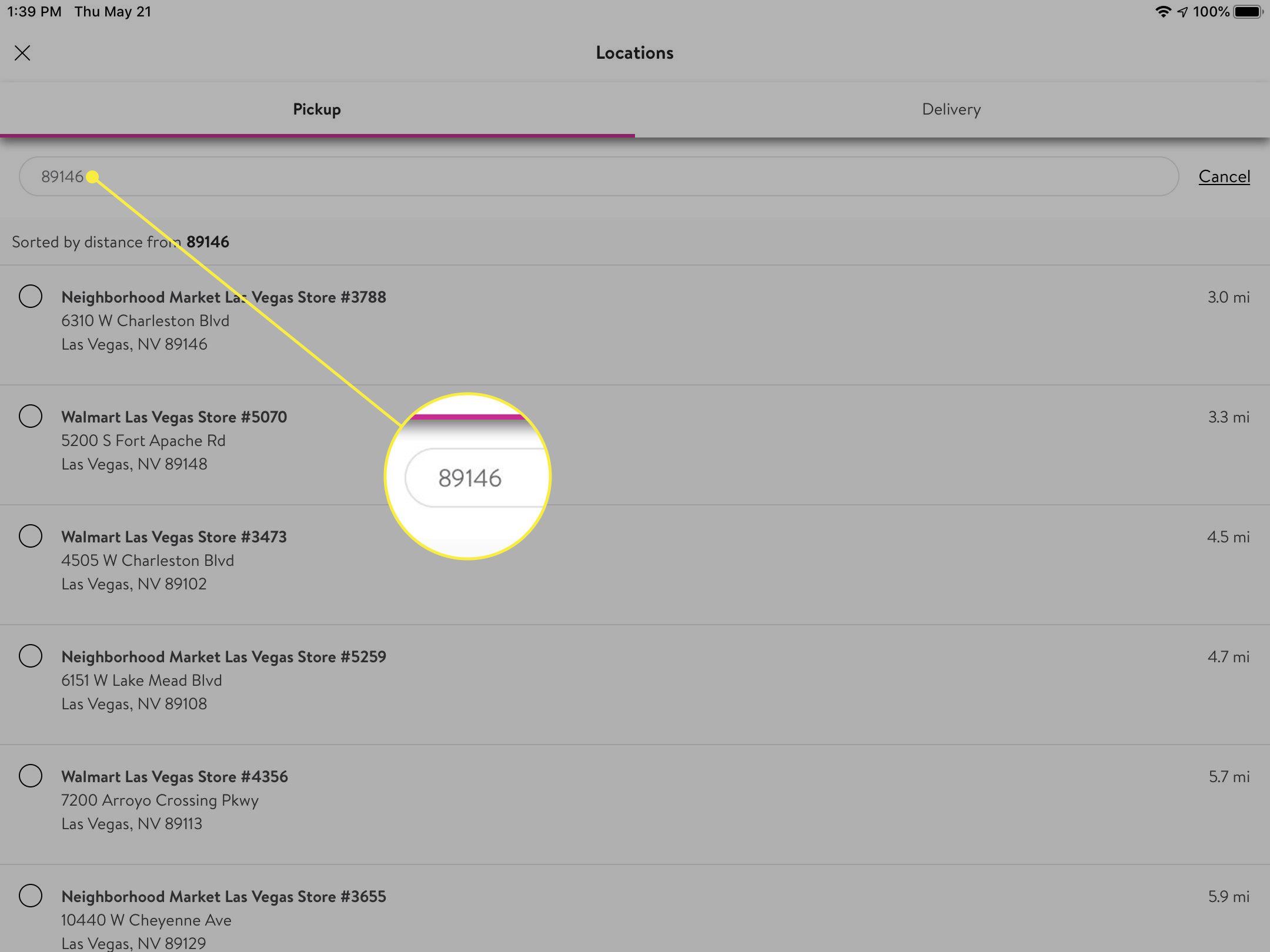
Task: Click 'Las Vegas, NV 89108' text
Action: pos(134,704)
